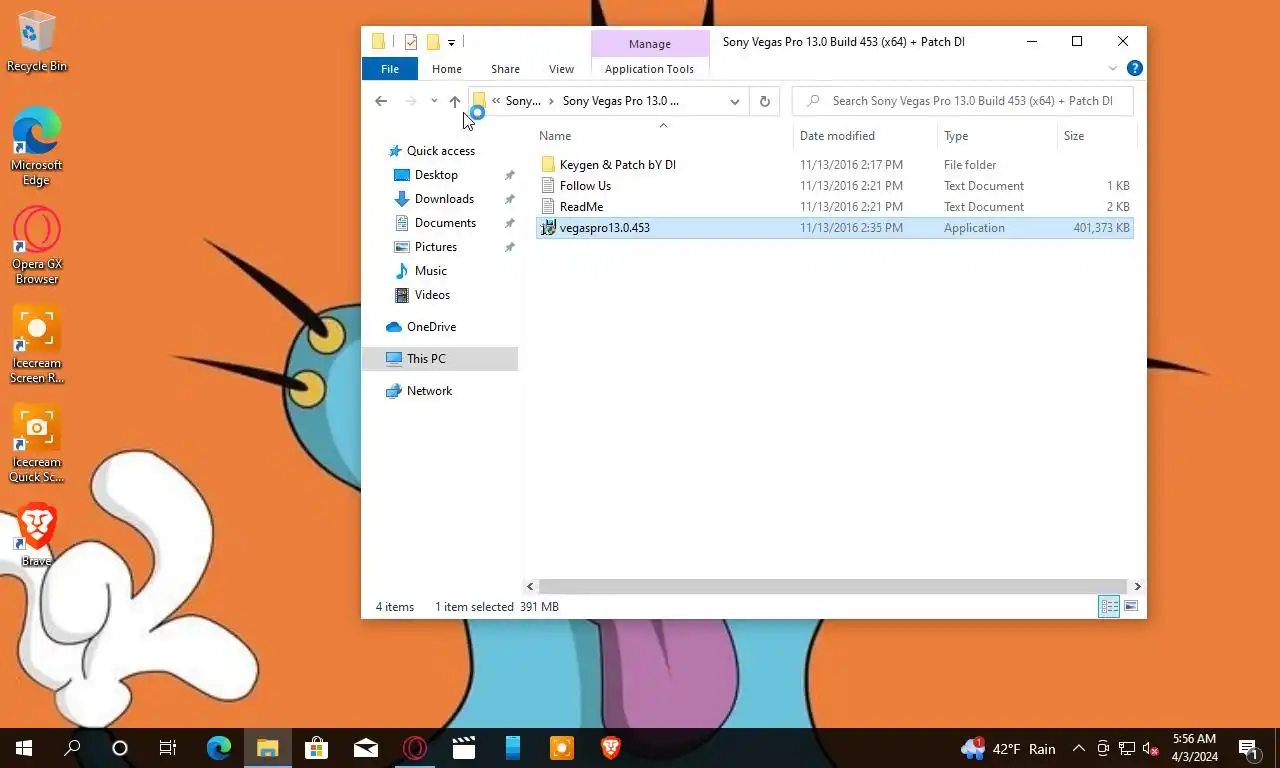This screenshot has height=768, width=1280.
Task: Open the Application Tools tab
Action: tap(649, 69)
